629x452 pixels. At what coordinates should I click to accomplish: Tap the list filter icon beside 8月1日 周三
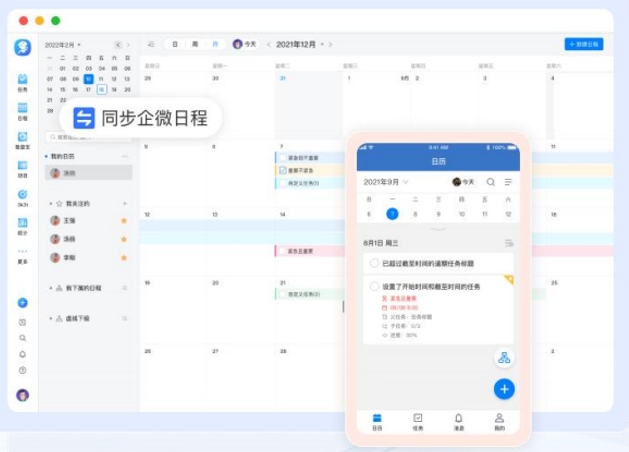(509, 243)
